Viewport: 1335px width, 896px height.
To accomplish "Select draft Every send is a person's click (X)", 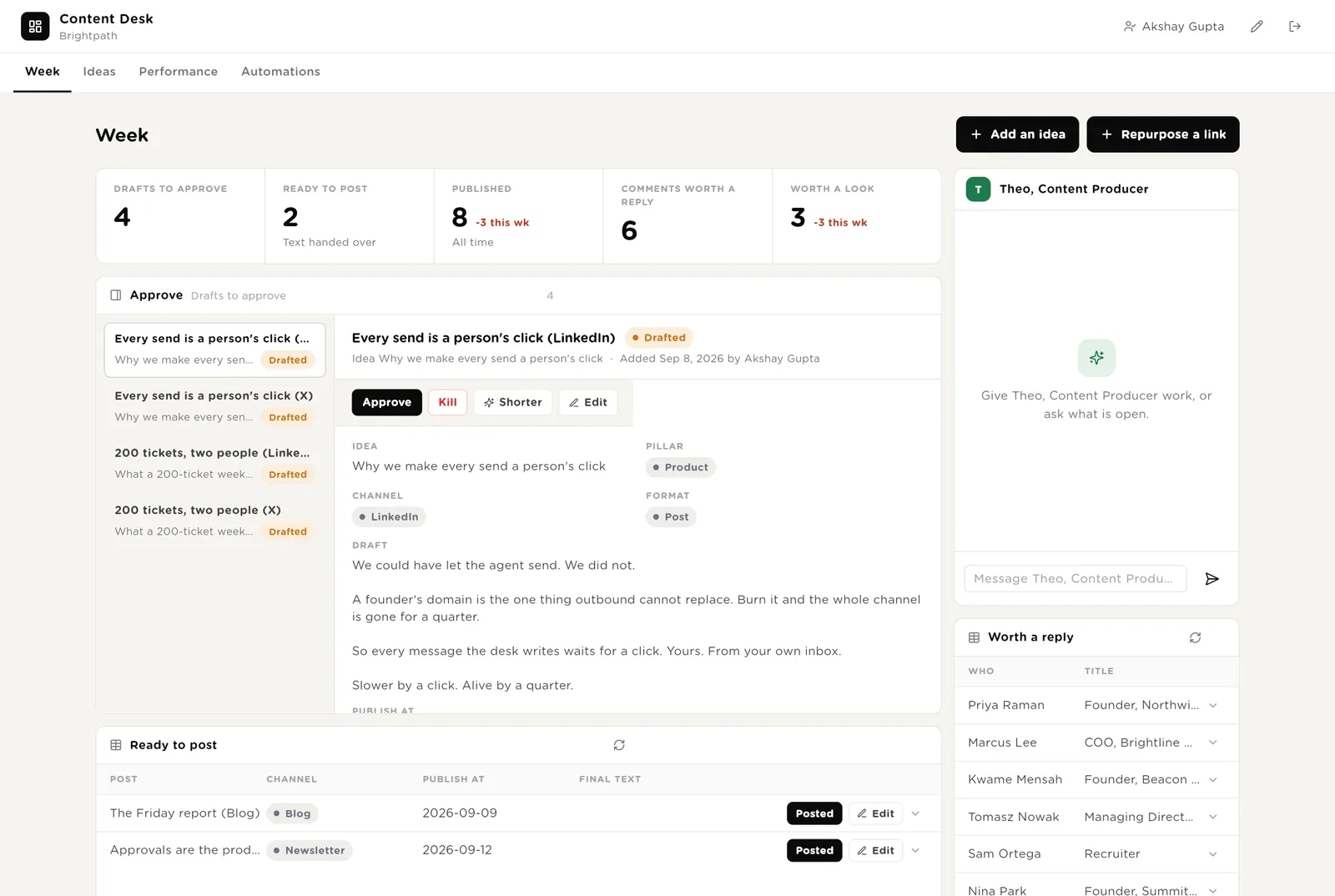I will (x=215, y=406).
